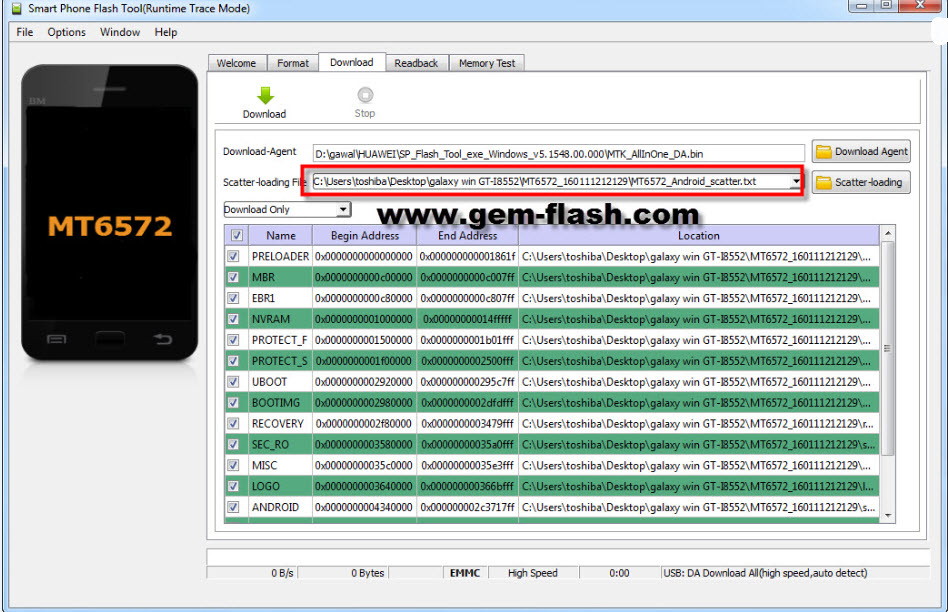
Task: Click the Begin Address column header
Action: 365,235
